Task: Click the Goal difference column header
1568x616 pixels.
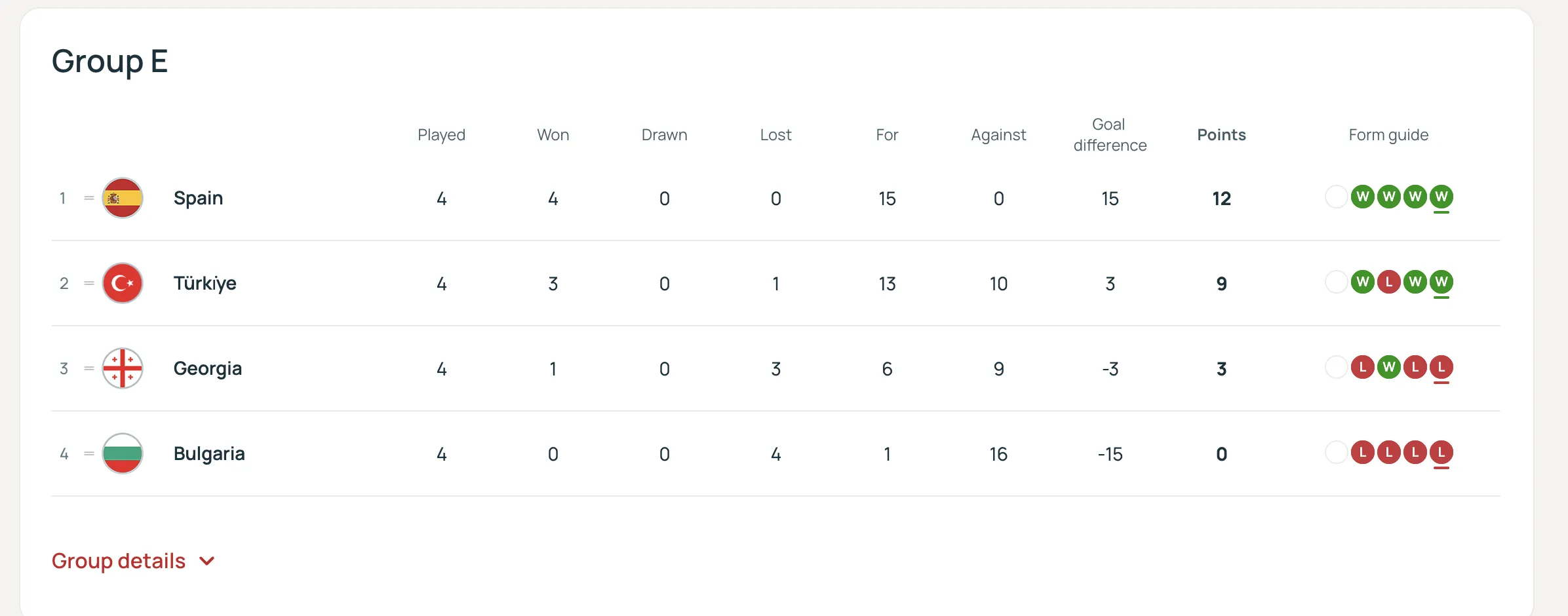Action: tap(1110, 135)
